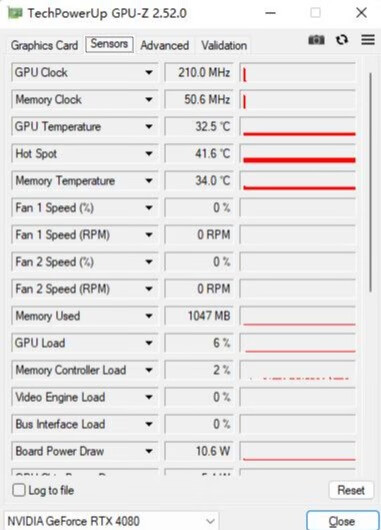The height and width of the screenshot is (530, 381).
Task: Click the refresh sensors icon
Action: click(x=342, y=40)
